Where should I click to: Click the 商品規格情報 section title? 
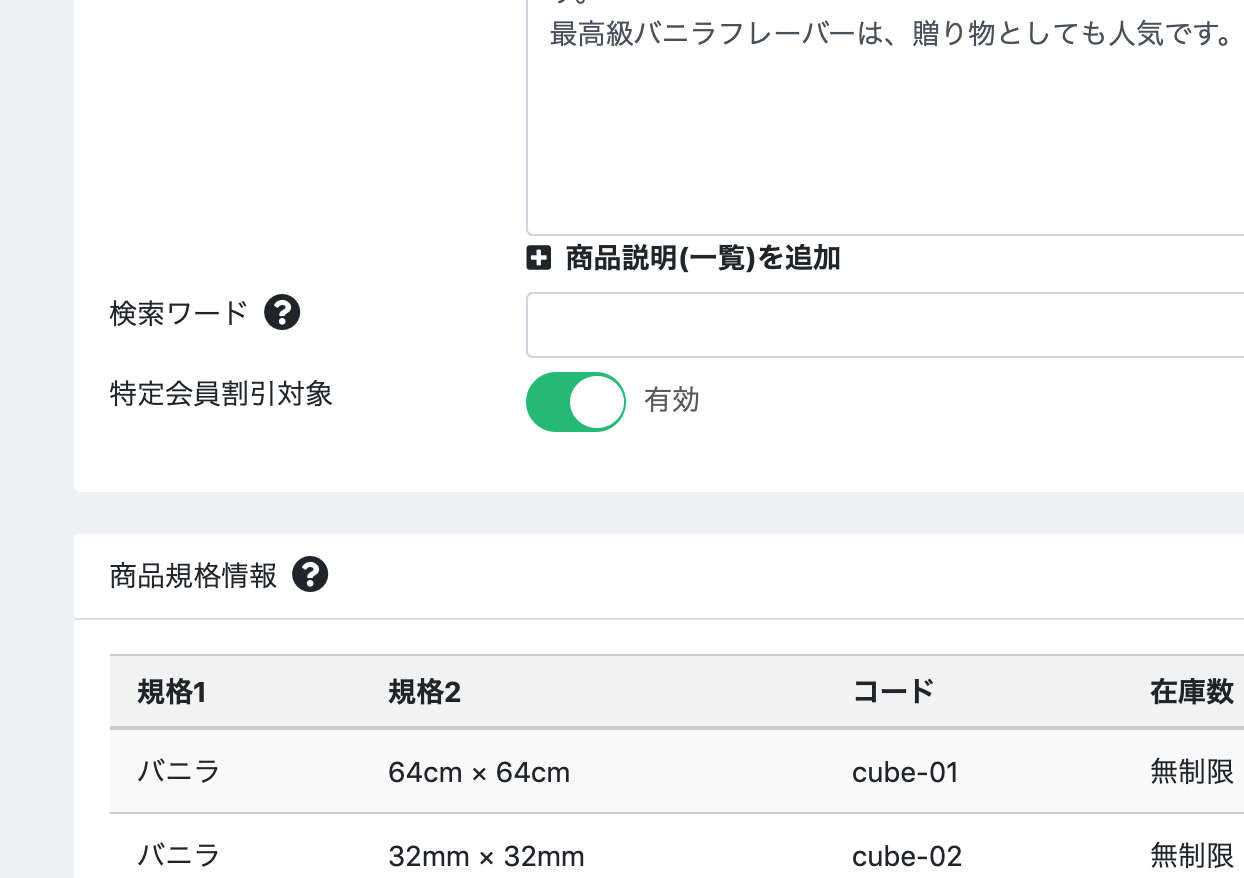pyautogui.click(x=193, y=575)
